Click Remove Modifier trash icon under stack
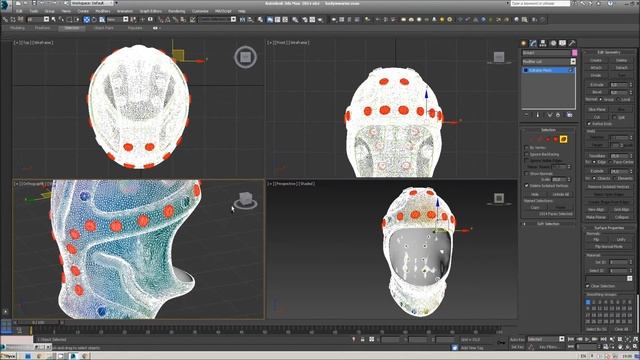Screen dimensions: 640x360 [x=558, y=115]
